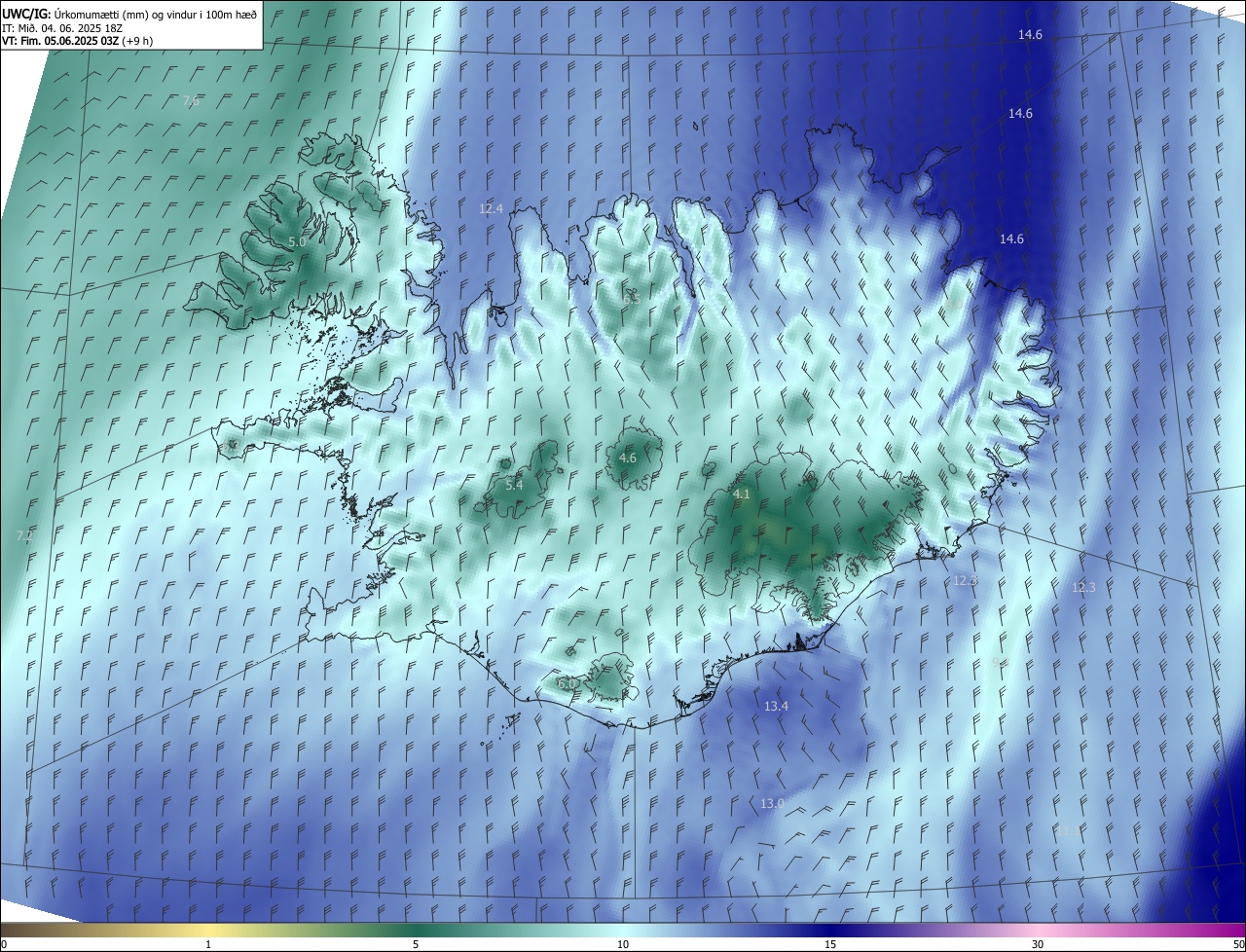This screenshot has width=1246, height=952.
Task: Click the 6.0 value label
Action: (x=567, y=684)
